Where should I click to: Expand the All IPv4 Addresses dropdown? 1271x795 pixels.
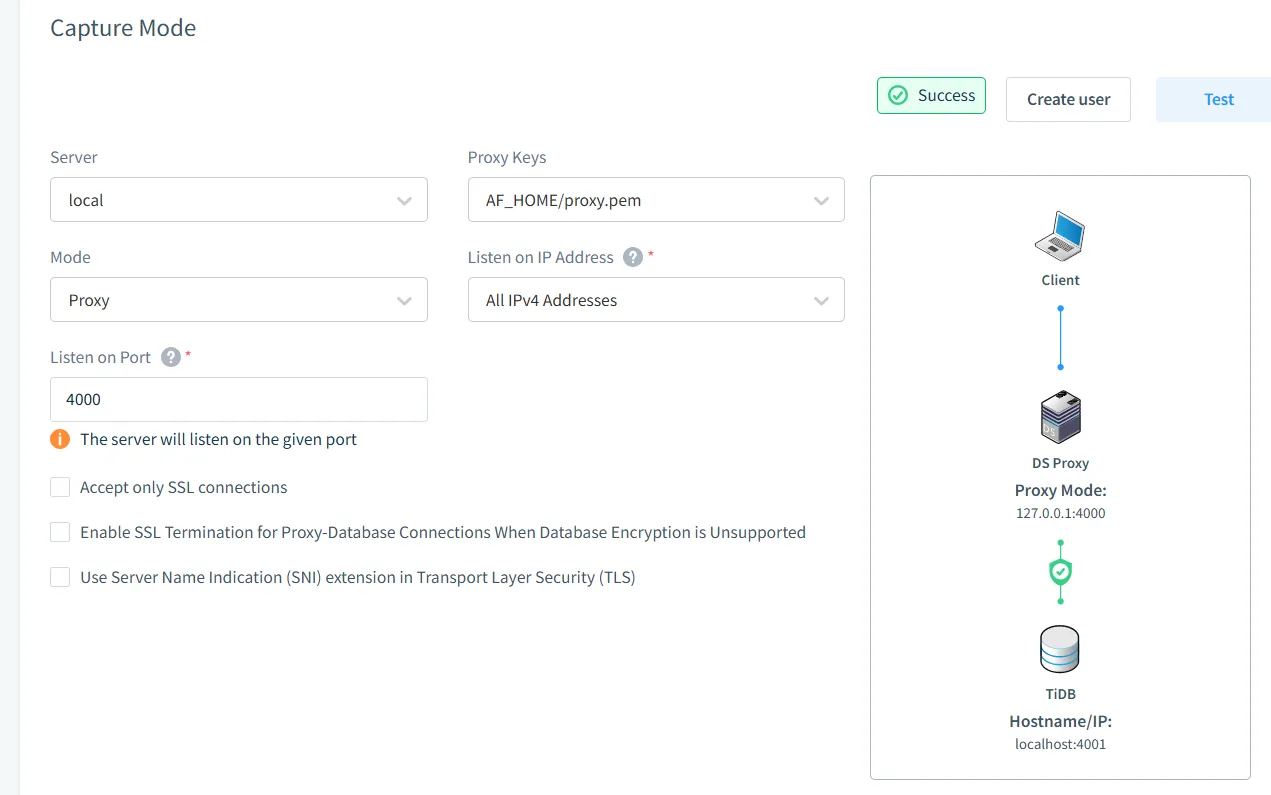(x=655, y=300)
